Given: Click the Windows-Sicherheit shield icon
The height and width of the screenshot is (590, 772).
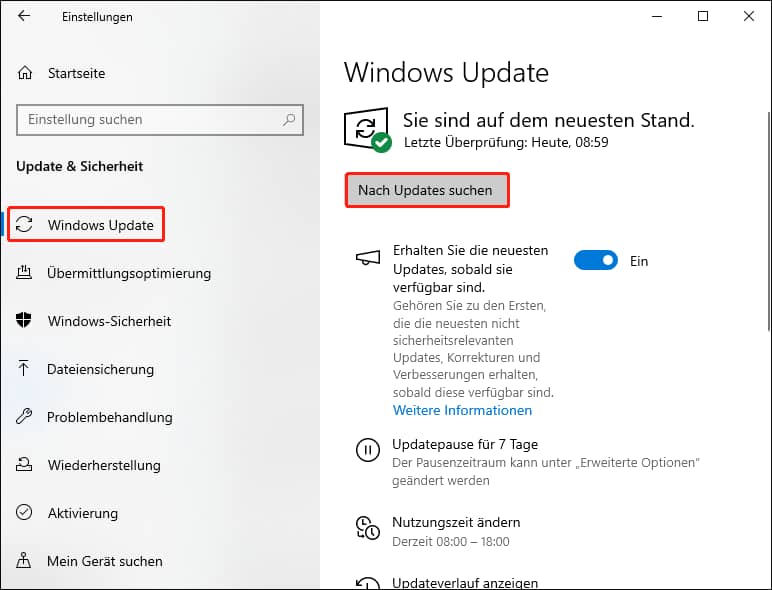Looking at the screenshot, I should click(24, 320).
